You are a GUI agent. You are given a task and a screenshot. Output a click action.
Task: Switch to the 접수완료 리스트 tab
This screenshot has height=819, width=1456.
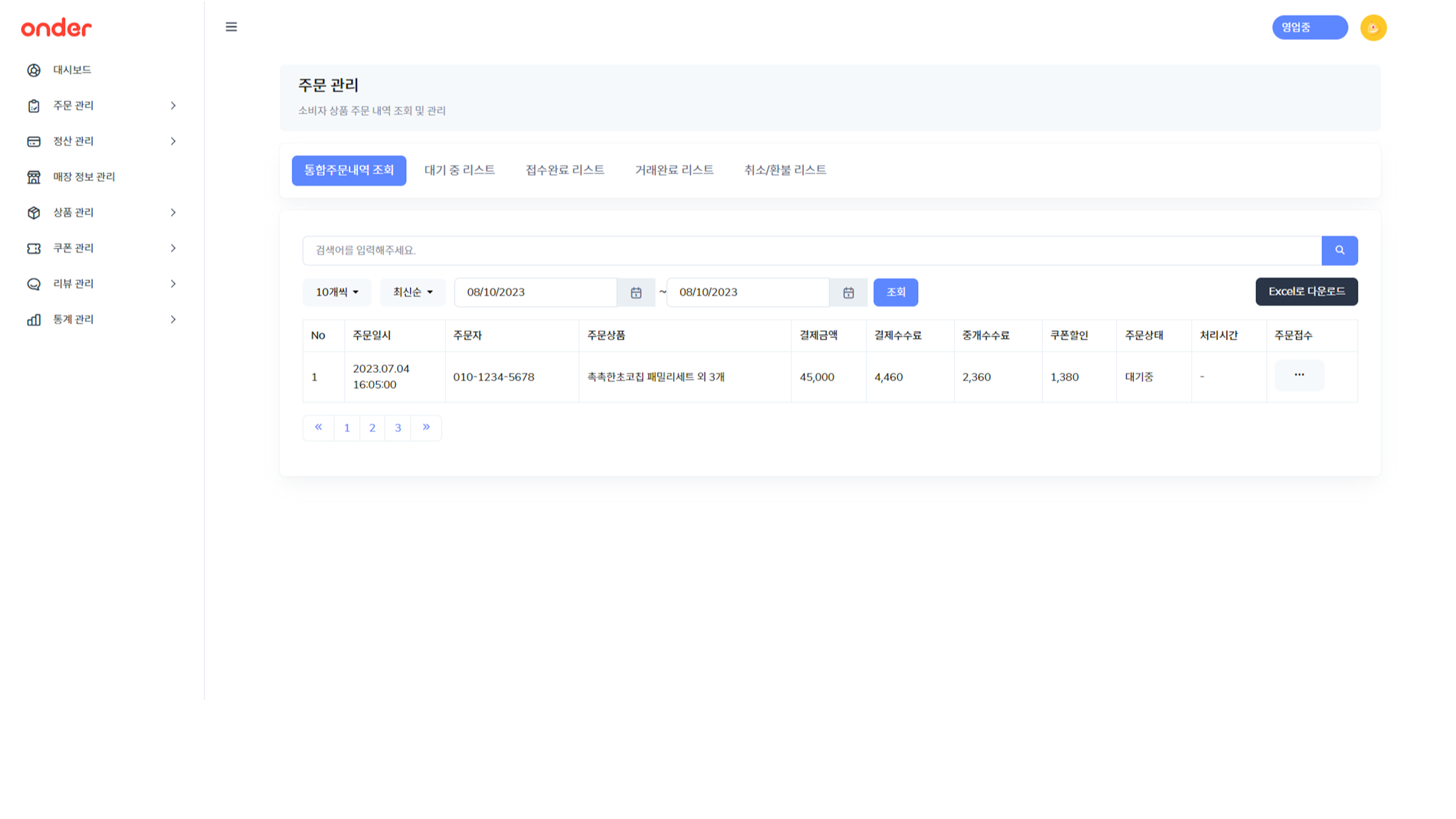tap(565, 170)
